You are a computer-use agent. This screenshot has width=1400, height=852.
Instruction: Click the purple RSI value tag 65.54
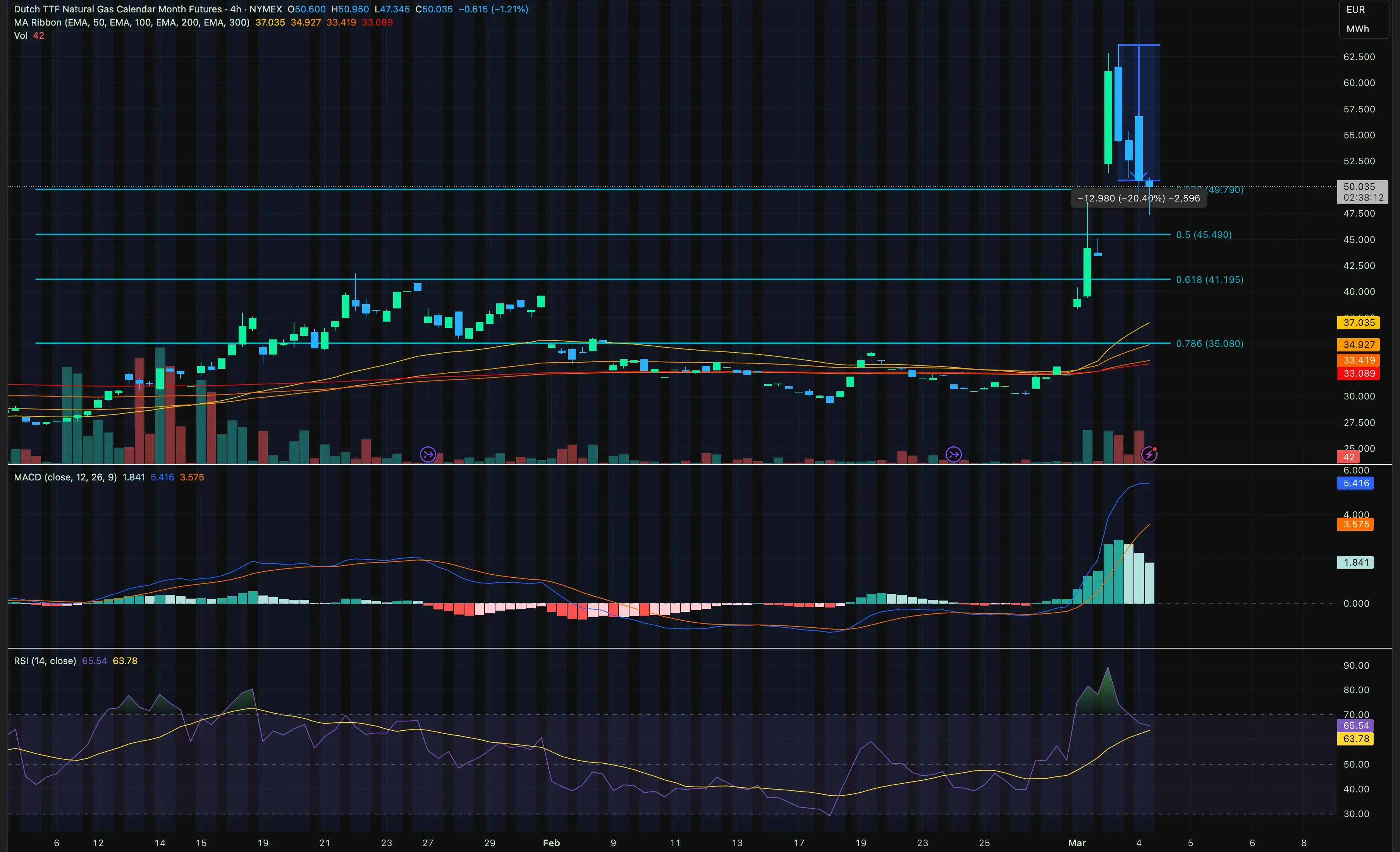coord(1356,725)
